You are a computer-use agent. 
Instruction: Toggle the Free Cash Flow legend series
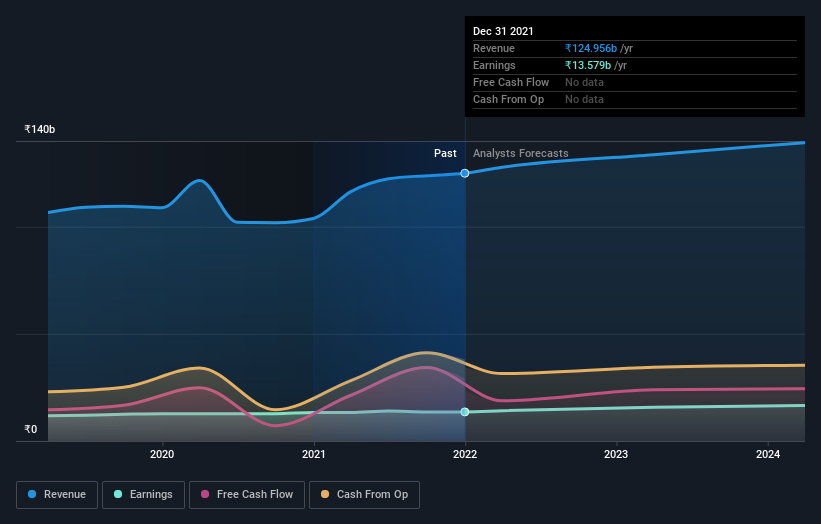tap(247, 495)
